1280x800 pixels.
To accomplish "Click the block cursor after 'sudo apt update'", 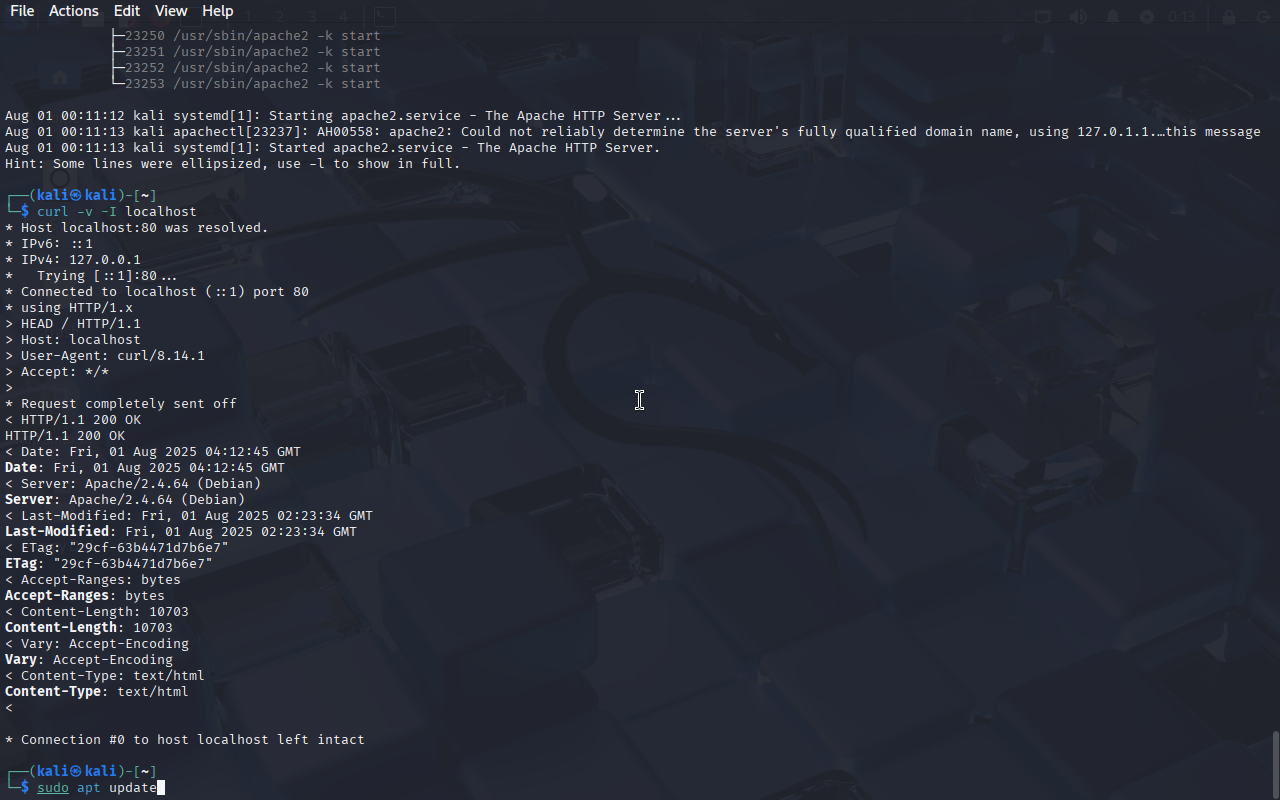I will point(161,788).
